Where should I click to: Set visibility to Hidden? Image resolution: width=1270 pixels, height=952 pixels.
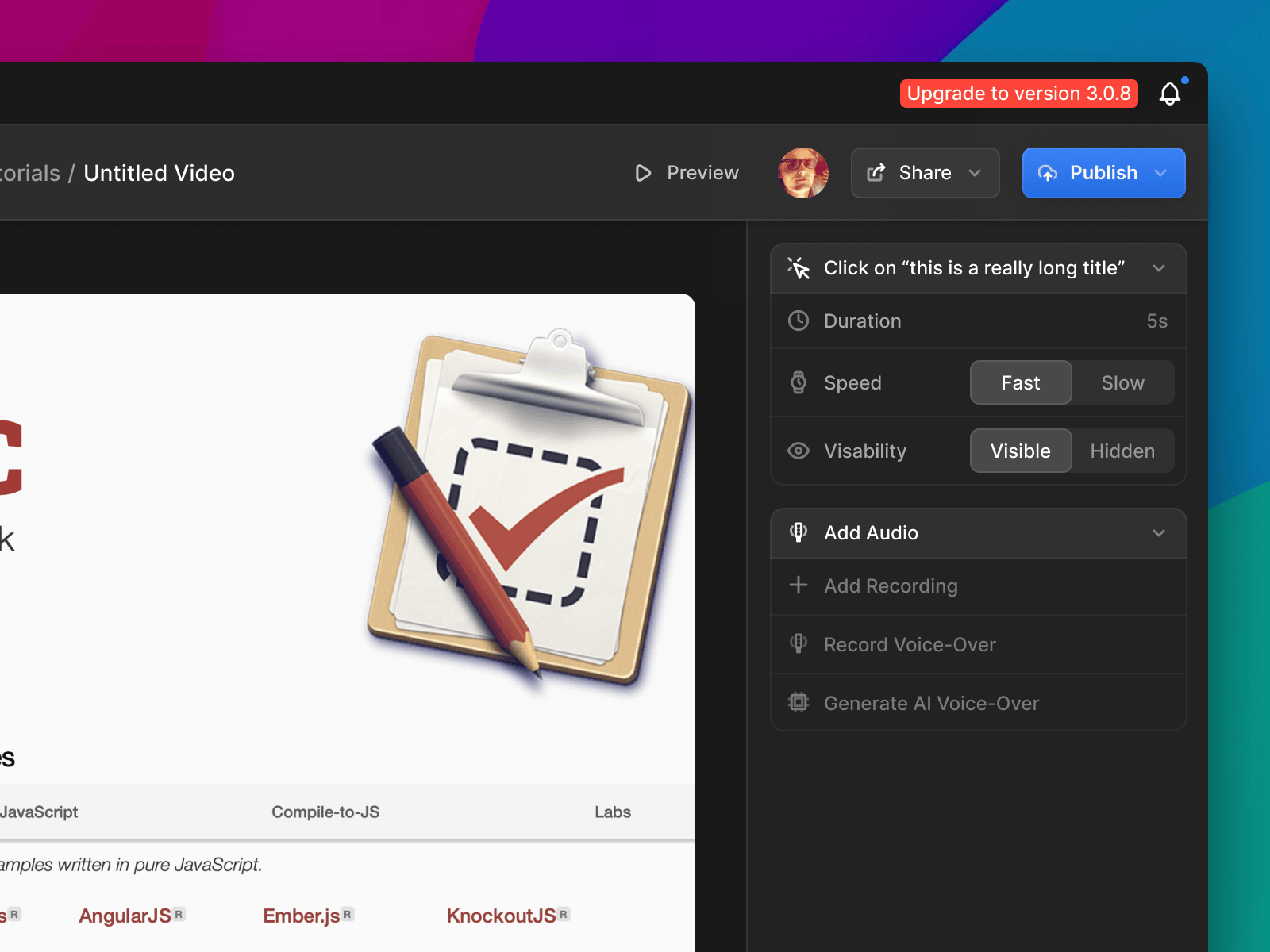pyautogui.click(x=1123, y=451)
